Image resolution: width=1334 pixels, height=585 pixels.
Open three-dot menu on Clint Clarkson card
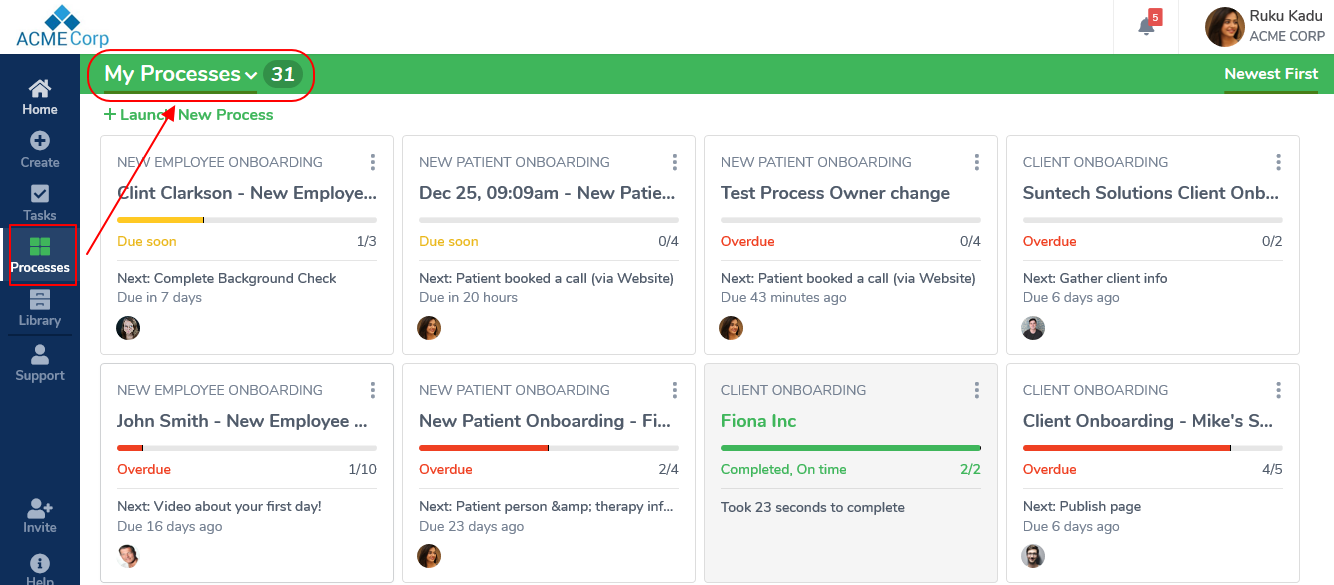pos(373,162)
